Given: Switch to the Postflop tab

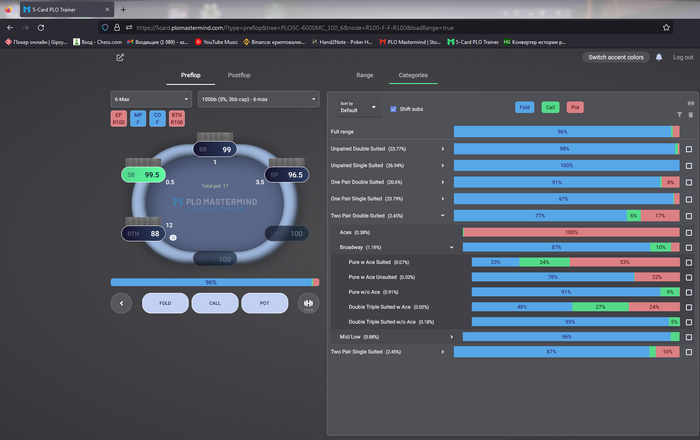Looking at the screenshot, I should point(239,75).
